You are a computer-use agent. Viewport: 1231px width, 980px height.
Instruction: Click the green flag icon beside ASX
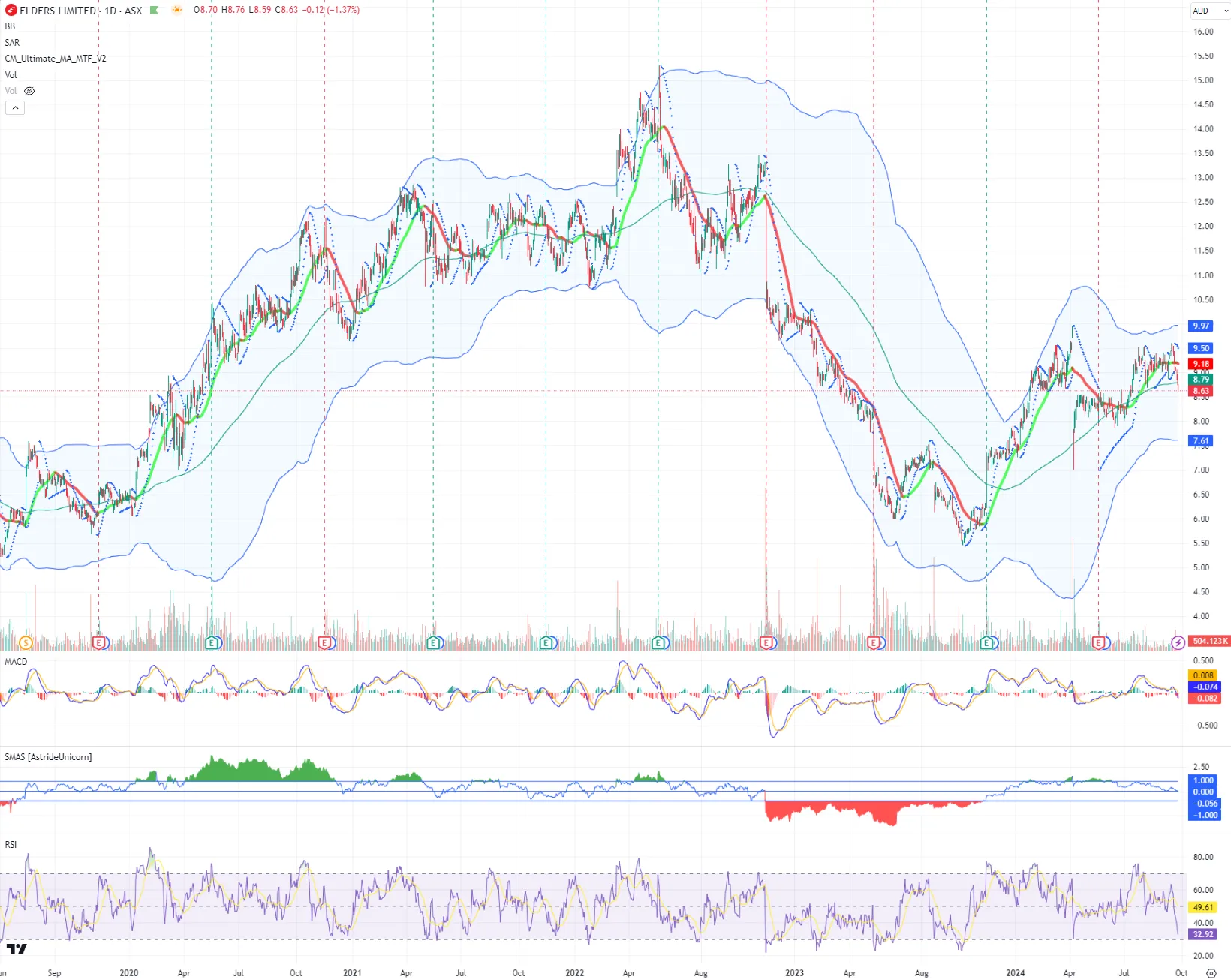[x=155, y=10]
